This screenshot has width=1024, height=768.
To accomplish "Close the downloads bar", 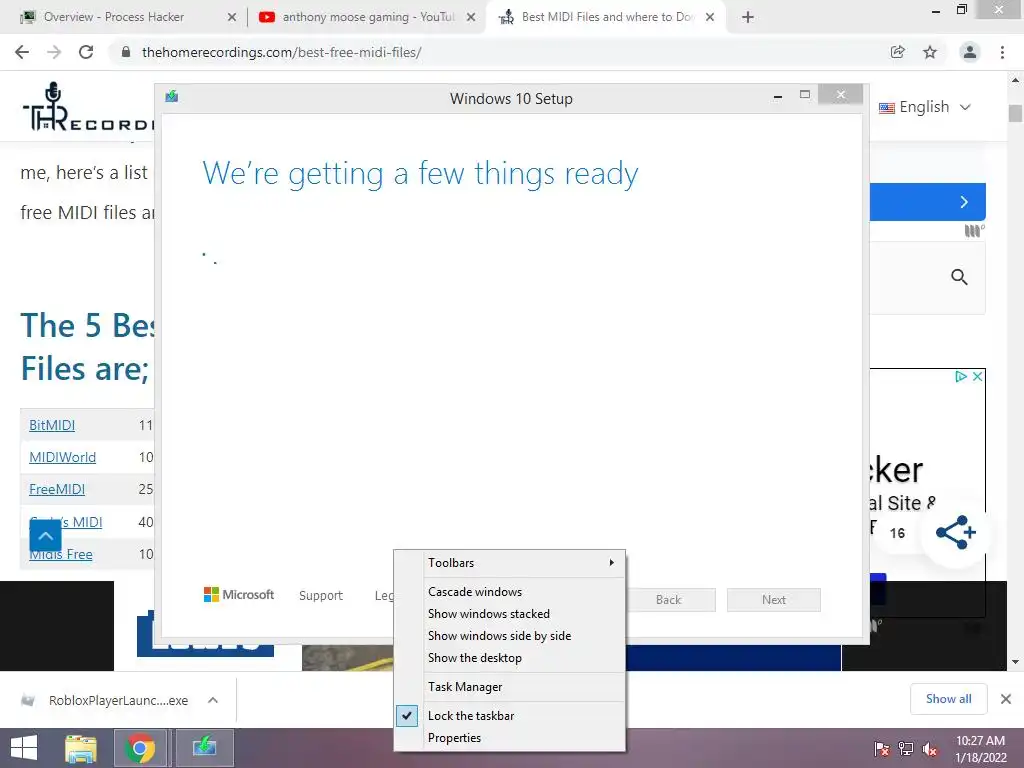I will click(x=1006, y=699).
